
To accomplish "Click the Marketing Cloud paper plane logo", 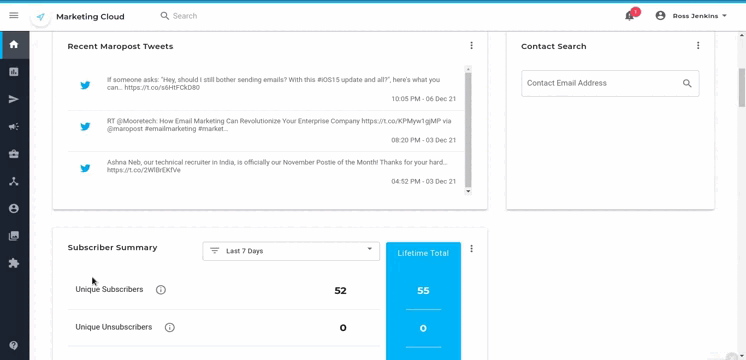I will (40, 17).
